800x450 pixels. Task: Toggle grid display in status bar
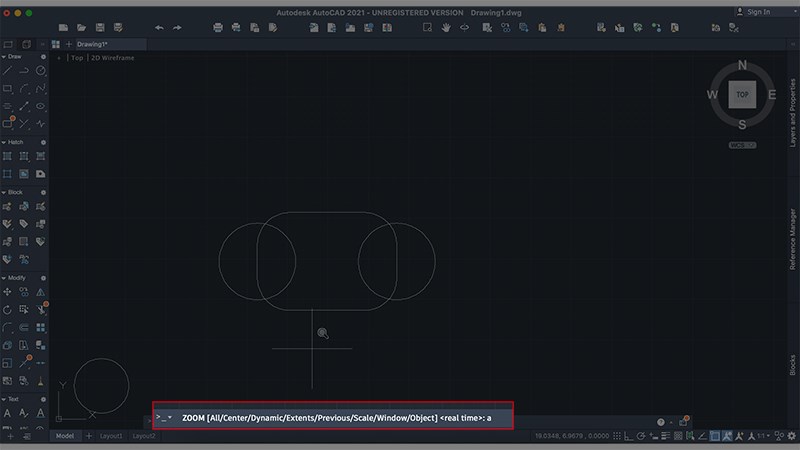[x=617, y=436]
